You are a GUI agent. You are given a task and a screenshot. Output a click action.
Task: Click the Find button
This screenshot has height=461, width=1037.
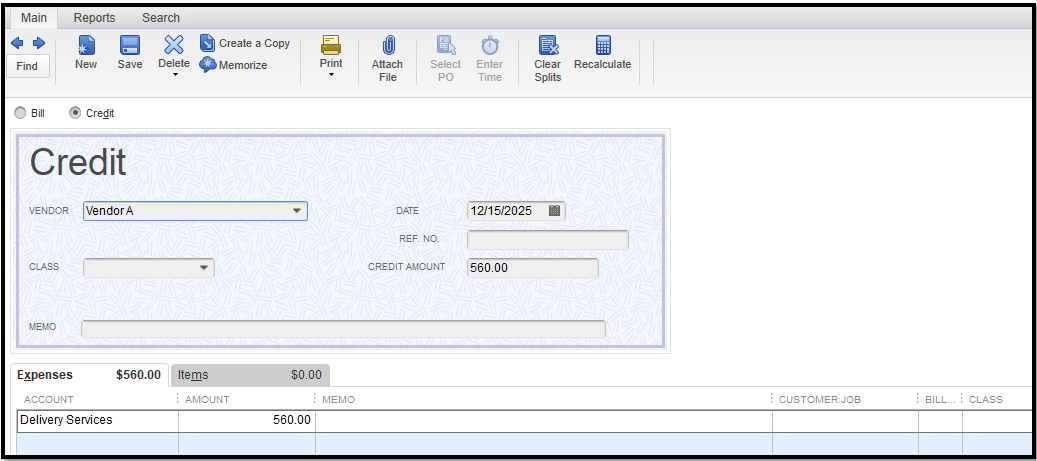click(x=27, y=66)
